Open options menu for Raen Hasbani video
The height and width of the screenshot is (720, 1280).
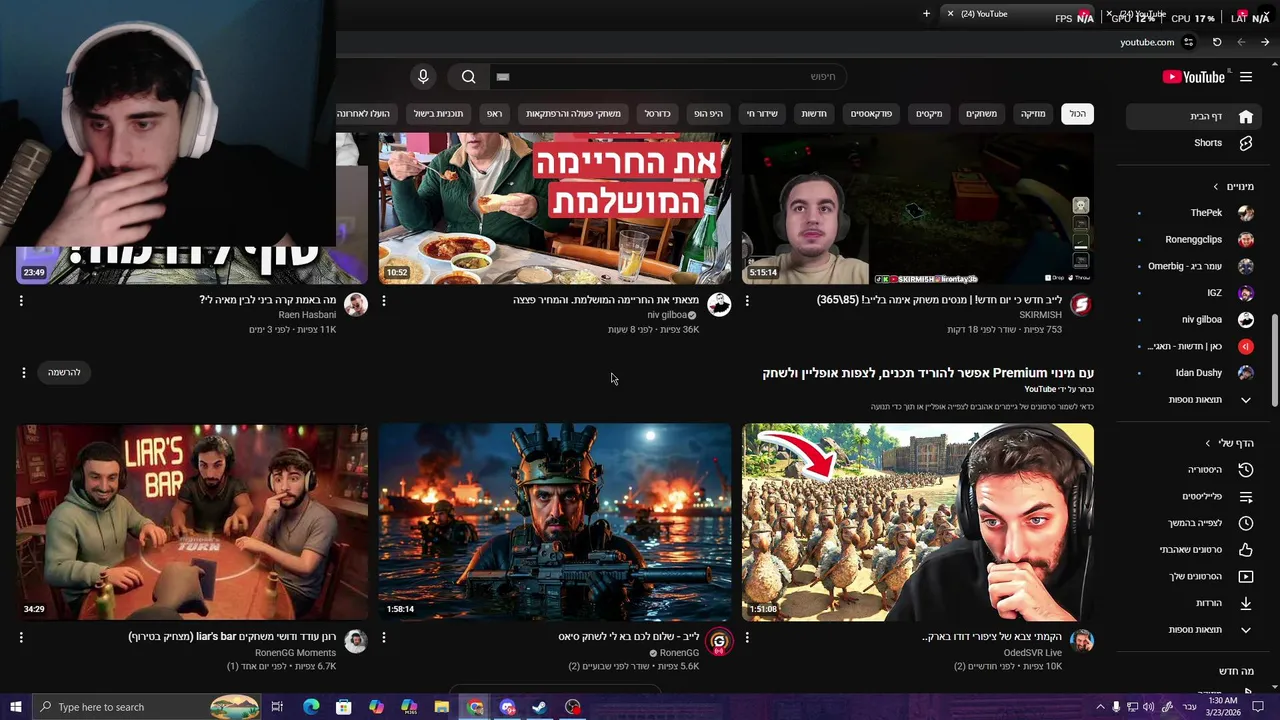(21, 300)
